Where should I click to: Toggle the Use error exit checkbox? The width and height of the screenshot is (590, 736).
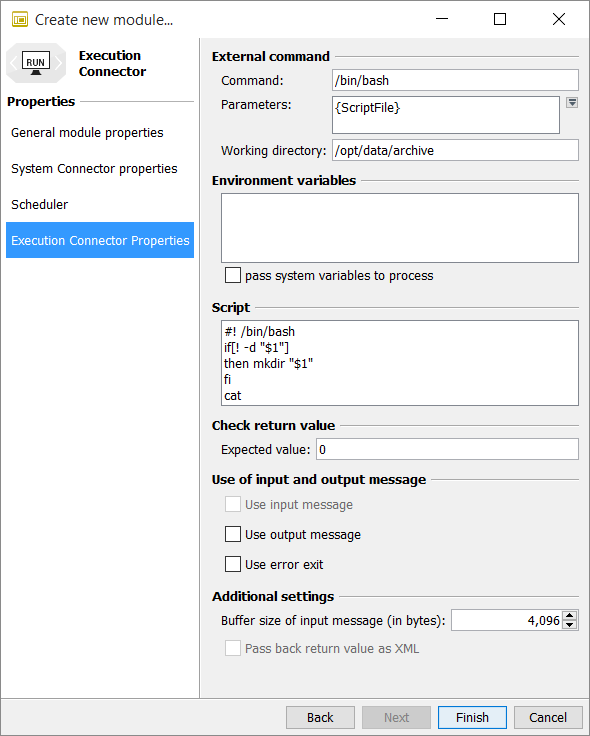coord(233,564)
